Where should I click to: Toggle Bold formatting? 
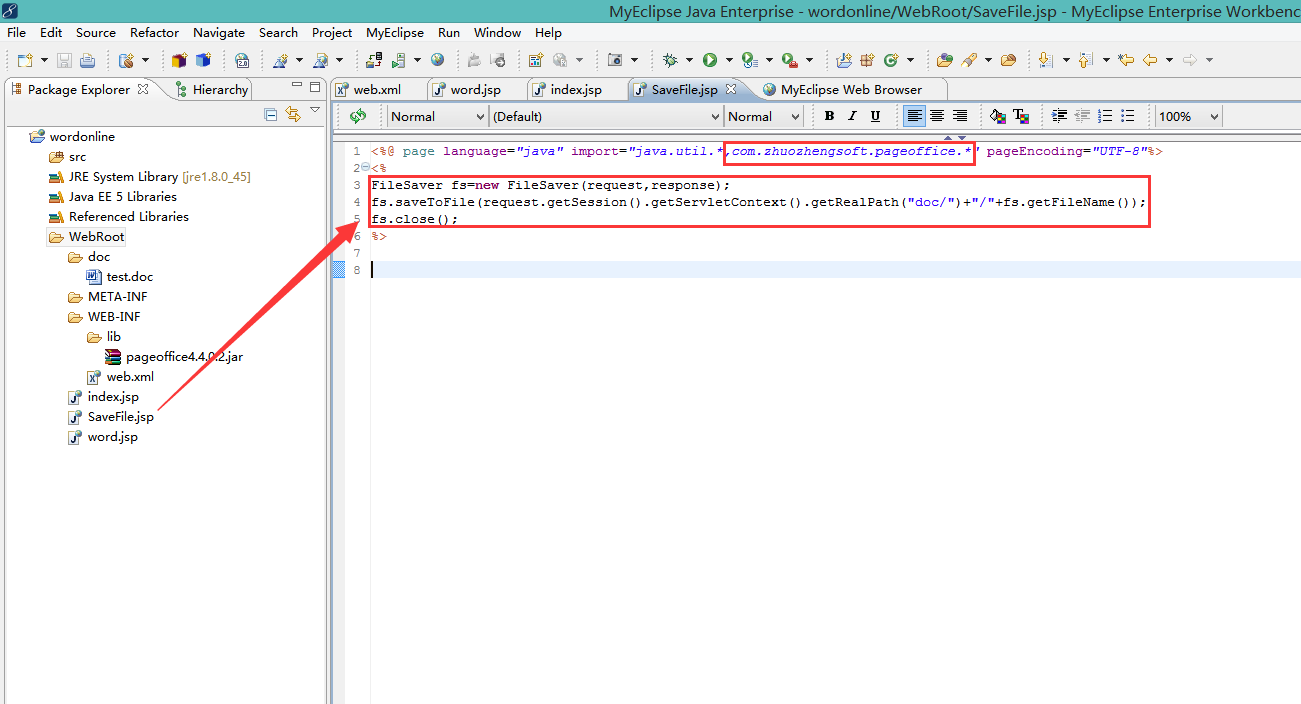[x=829, y=116]
